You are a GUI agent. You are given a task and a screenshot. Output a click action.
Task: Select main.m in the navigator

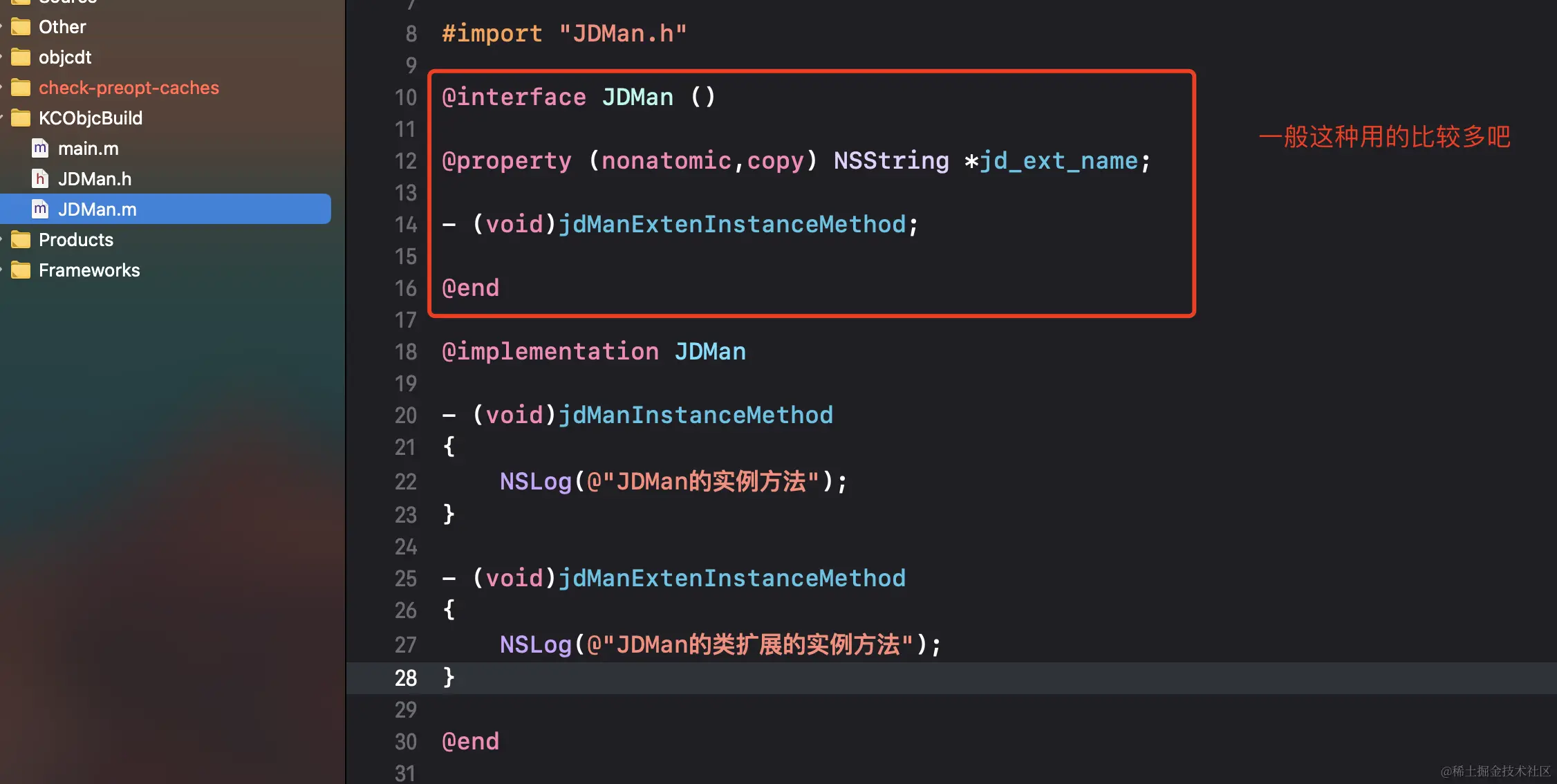(x=88, y=148)
